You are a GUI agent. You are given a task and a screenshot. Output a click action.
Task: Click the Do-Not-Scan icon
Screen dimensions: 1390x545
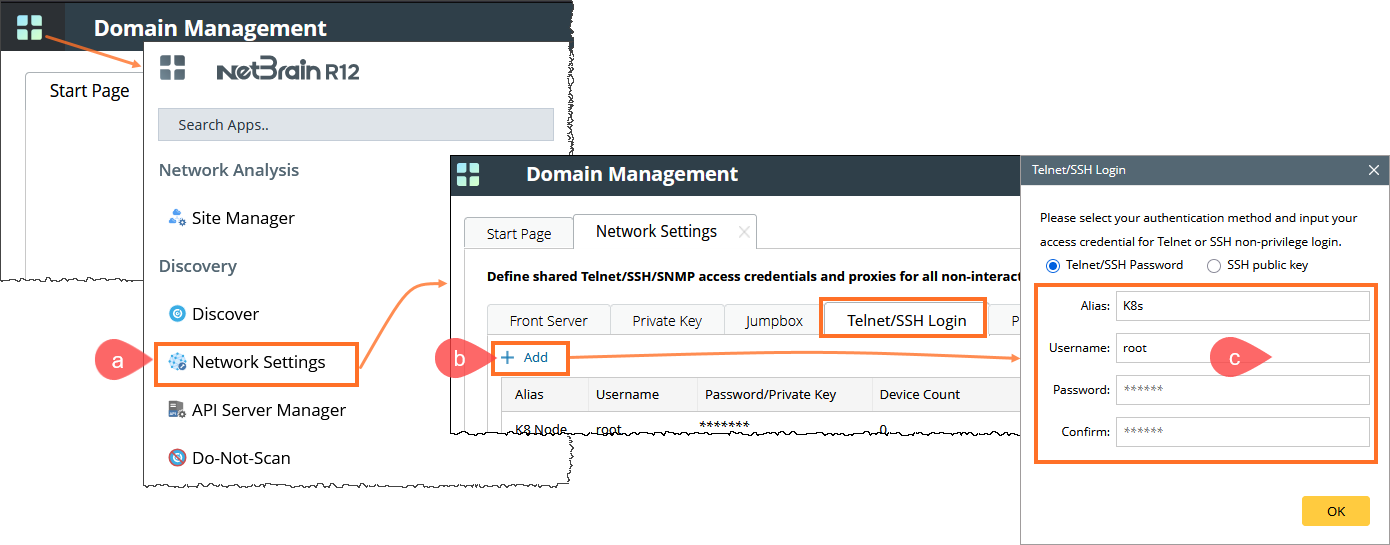pos(177,458)
